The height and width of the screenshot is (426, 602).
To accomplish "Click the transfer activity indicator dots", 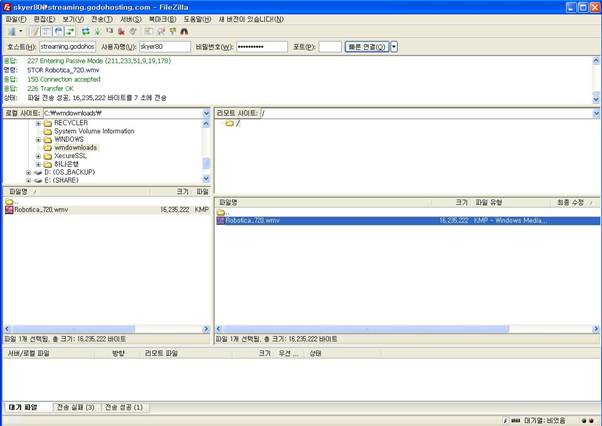I will click(x=587, y=421).
